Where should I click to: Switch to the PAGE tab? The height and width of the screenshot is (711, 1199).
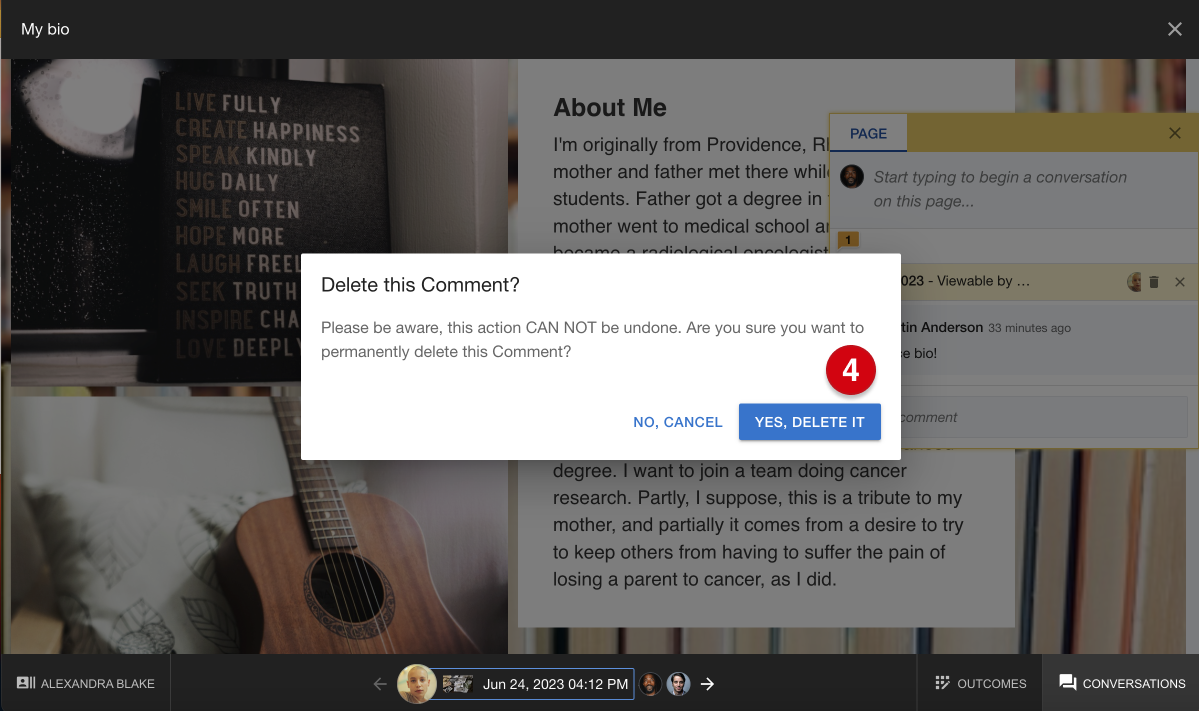click(868, 134)
